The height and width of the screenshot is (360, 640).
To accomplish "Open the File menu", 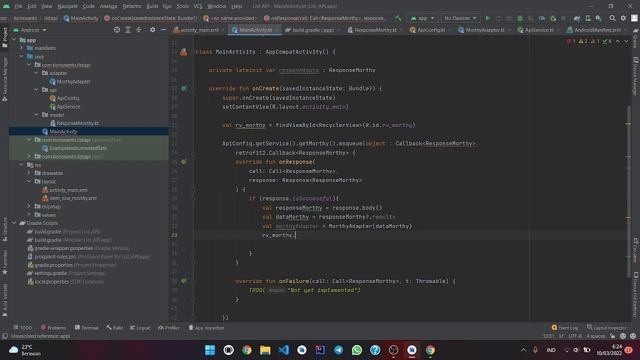I will 18,6.
